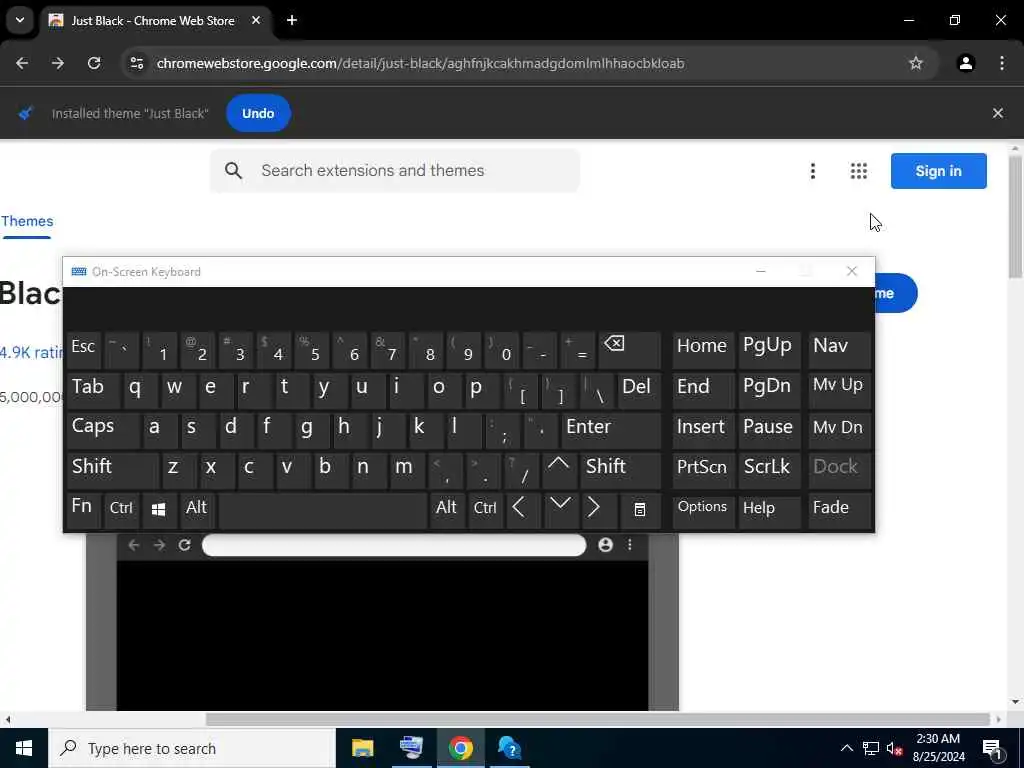Open Chrome icon in taskbar
This screenshot has height=768, width=1024.
pos(460,748)
